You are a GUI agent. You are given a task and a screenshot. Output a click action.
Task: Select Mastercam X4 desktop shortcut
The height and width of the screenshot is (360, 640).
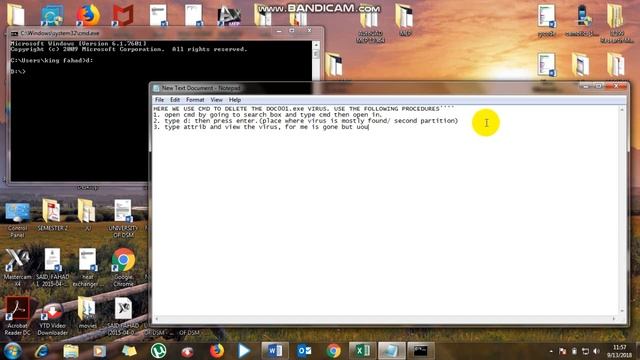pos(18,267)
